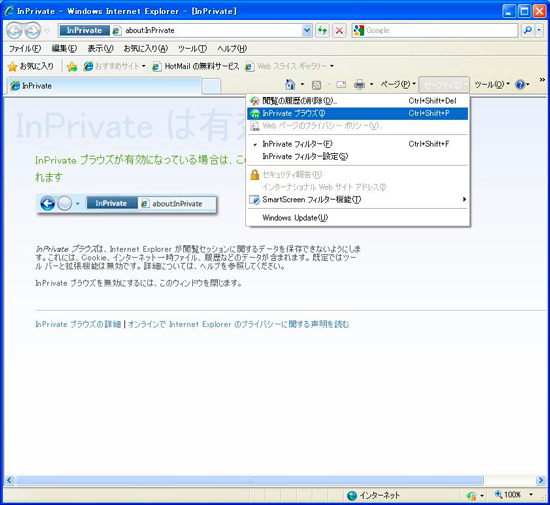This screenshot has height=505, width=550.
Task: Open the Home button dropdown arrow
Action: (302, 85)
